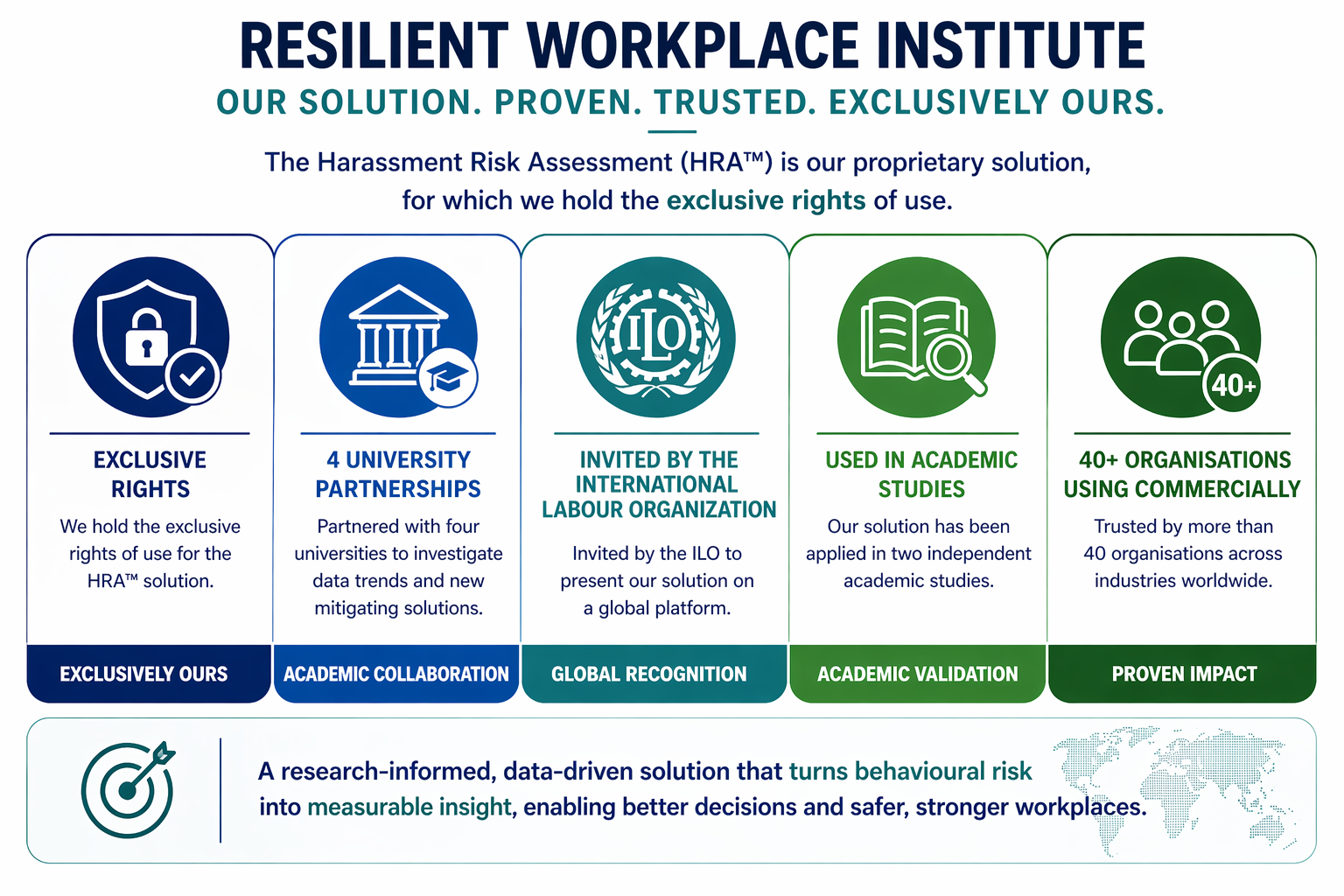Click the ACADEMIC COLLABORATION footer banner

(x=396, y=674)
